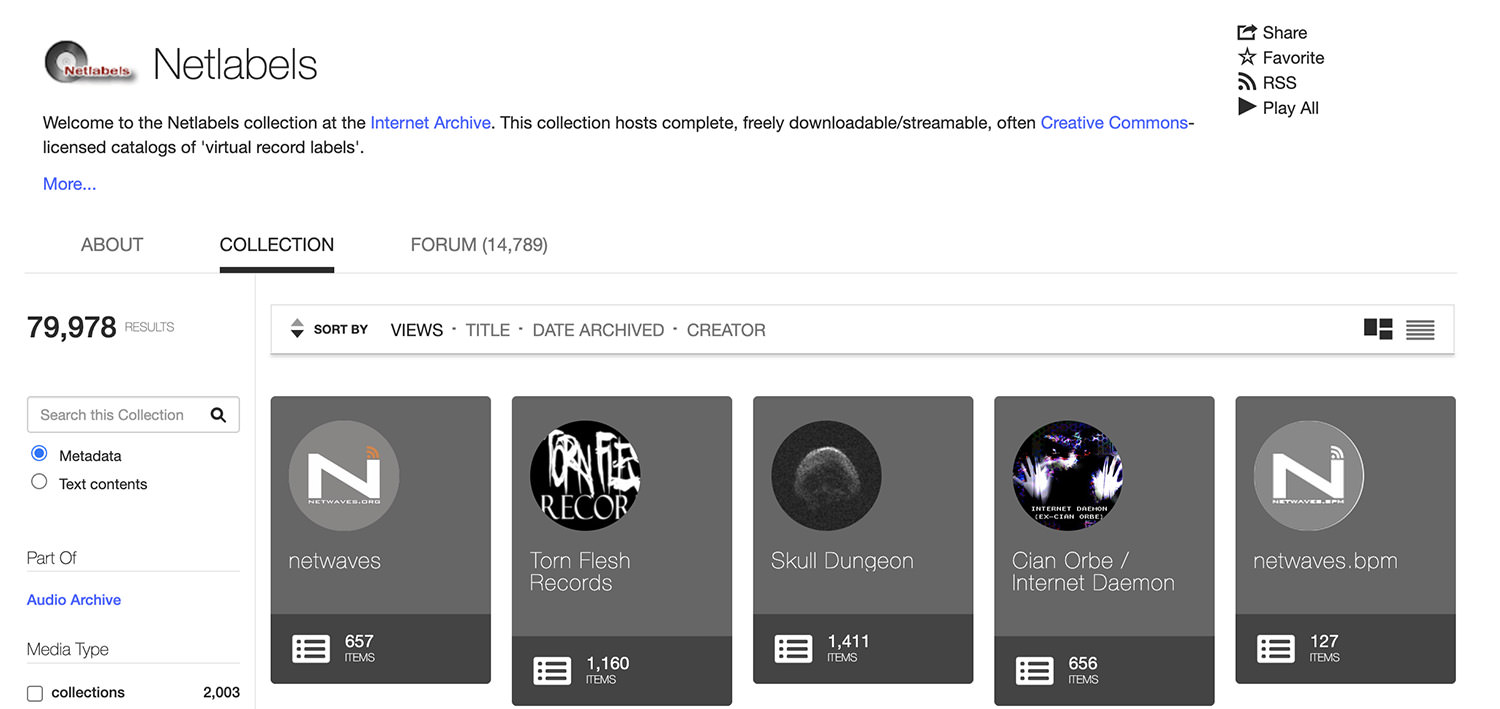Click the Netlabels page heading
Image resolution: width=1500 pixels, height=709 pixels.
235,65
